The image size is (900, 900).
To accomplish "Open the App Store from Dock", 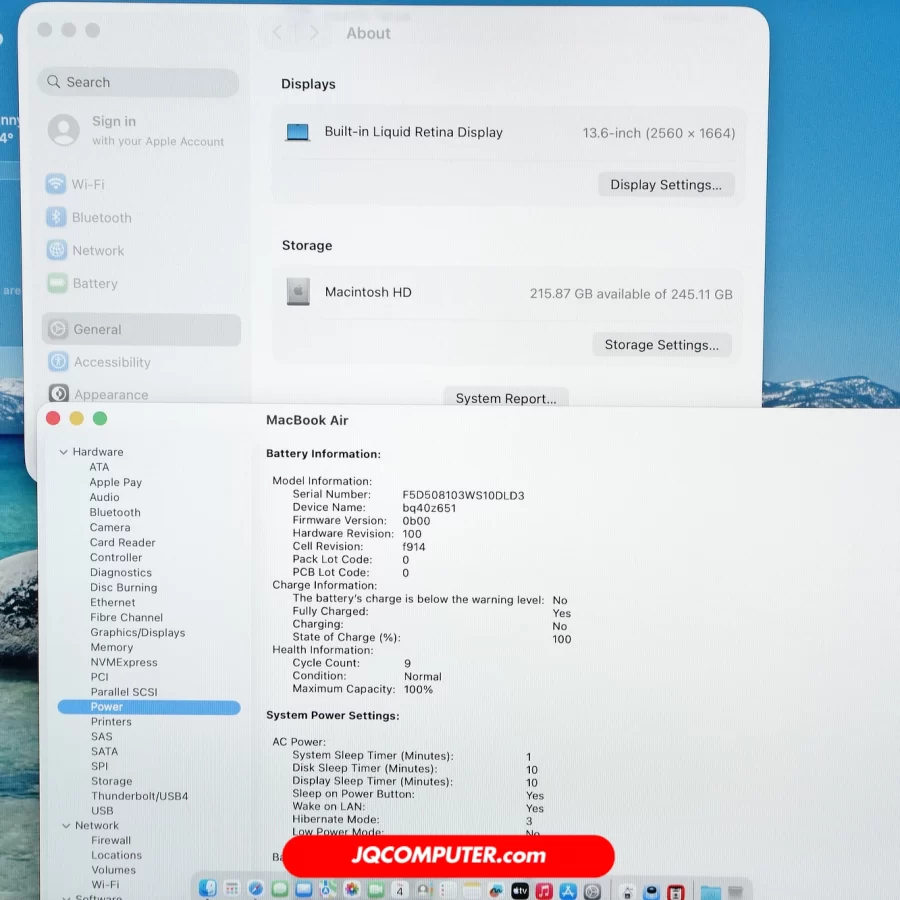I will [x=568, y=890].
